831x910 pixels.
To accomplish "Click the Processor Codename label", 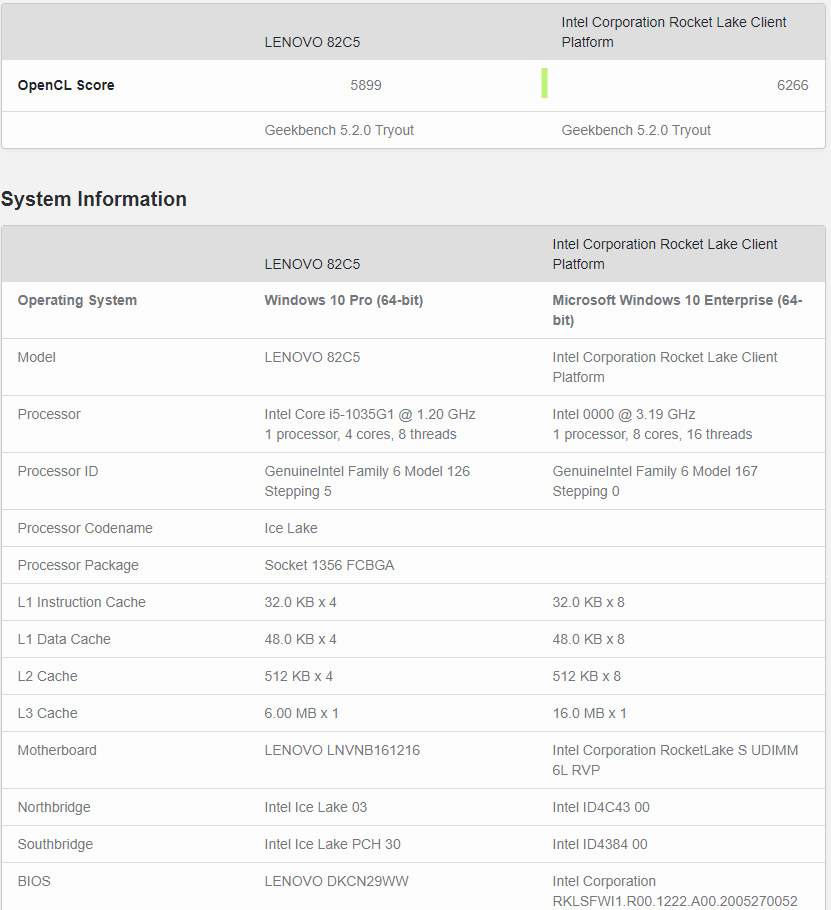I will (x=85, y=528).
